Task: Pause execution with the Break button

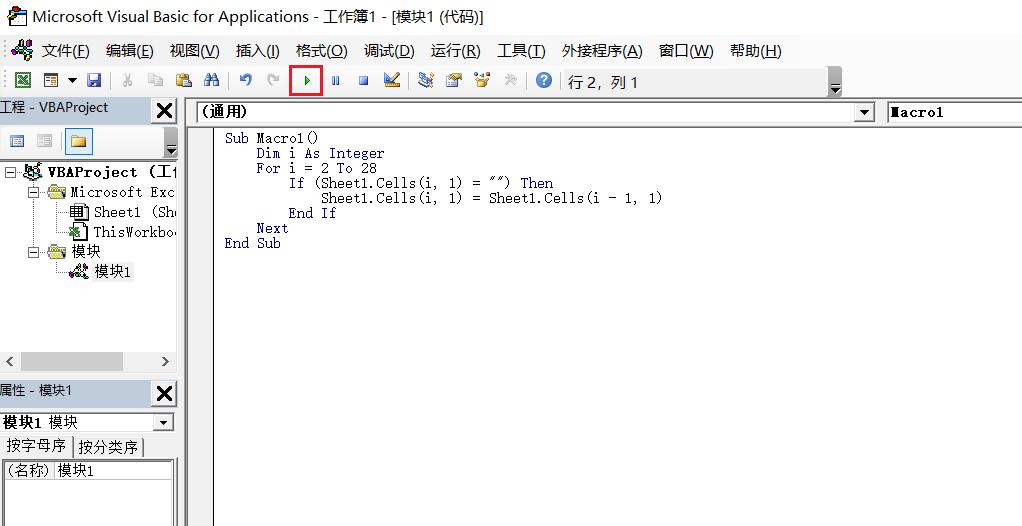Action: pyautogui.click(x=335, y=81)
